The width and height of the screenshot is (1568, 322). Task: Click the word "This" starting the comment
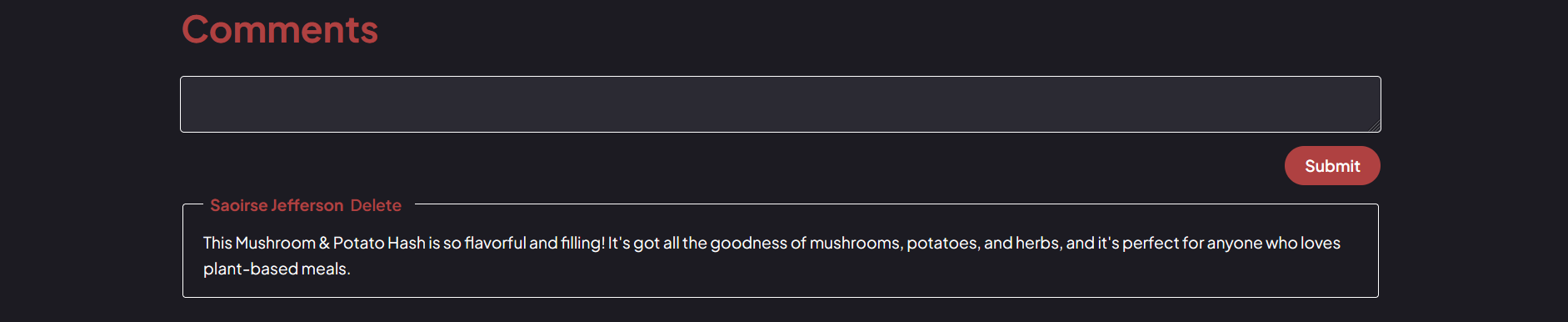pyautogui.click(x=217, y=243)
